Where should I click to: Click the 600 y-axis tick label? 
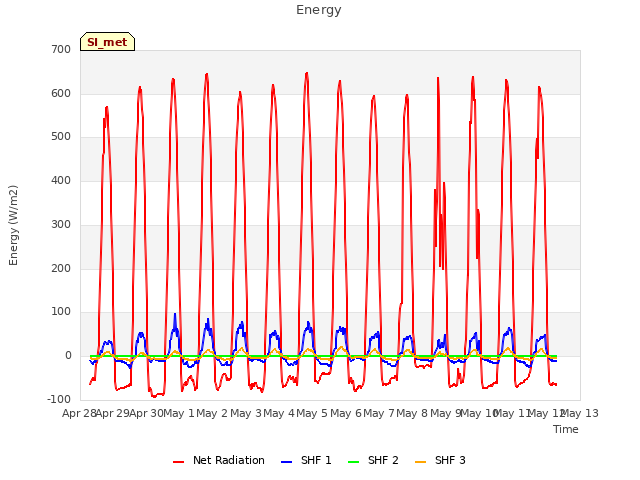61,93
